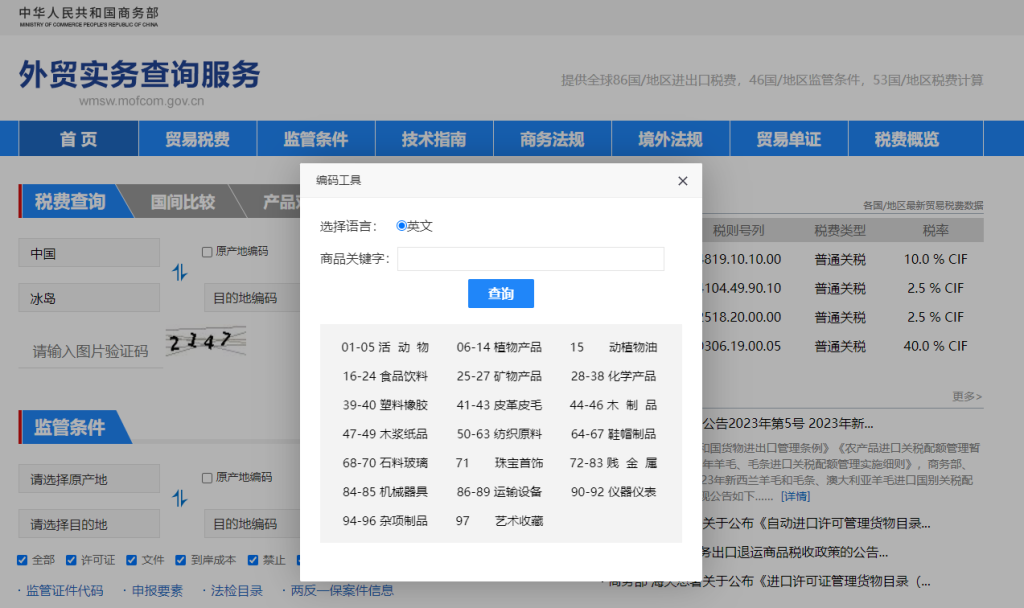Open the 中国 origin country selector
The width and height of the screenshot is (1024, 608).
coord(89,253)
